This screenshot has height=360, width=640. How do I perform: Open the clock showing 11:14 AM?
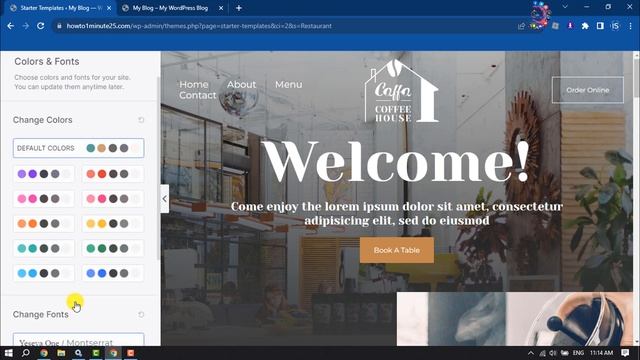pos(601,353)
